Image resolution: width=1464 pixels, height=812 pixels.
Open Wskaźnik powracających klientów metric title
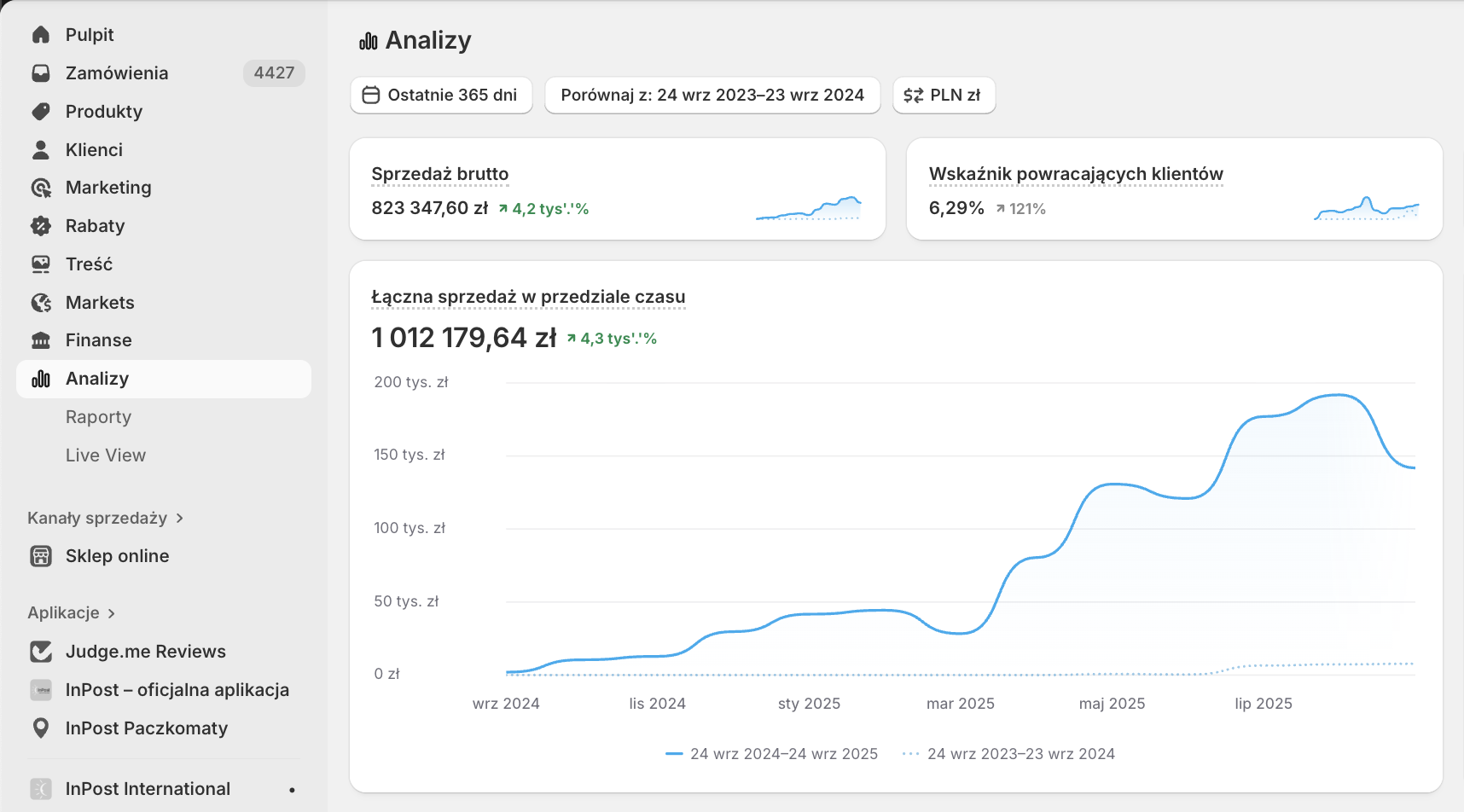[x=1076, y=174]
